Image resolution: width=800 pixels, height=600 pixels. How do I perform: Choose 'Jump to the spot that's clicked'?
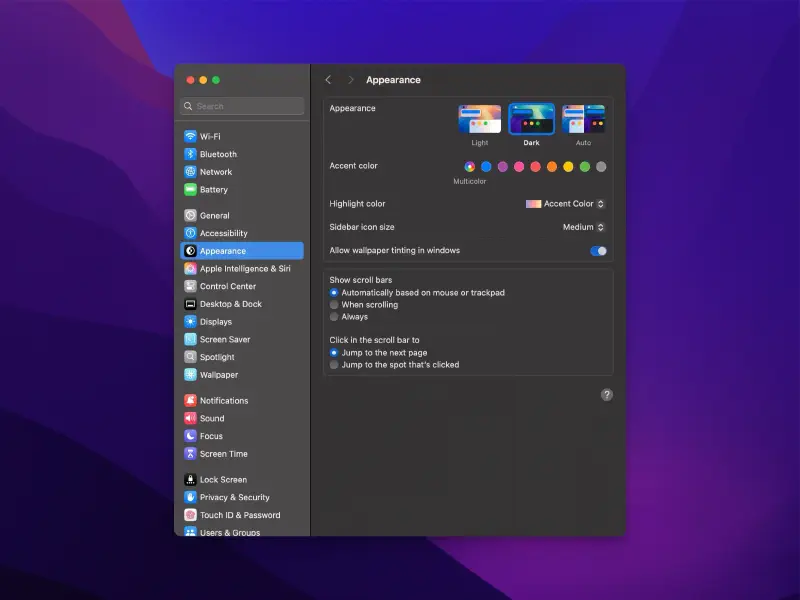(x=333, y=364)
